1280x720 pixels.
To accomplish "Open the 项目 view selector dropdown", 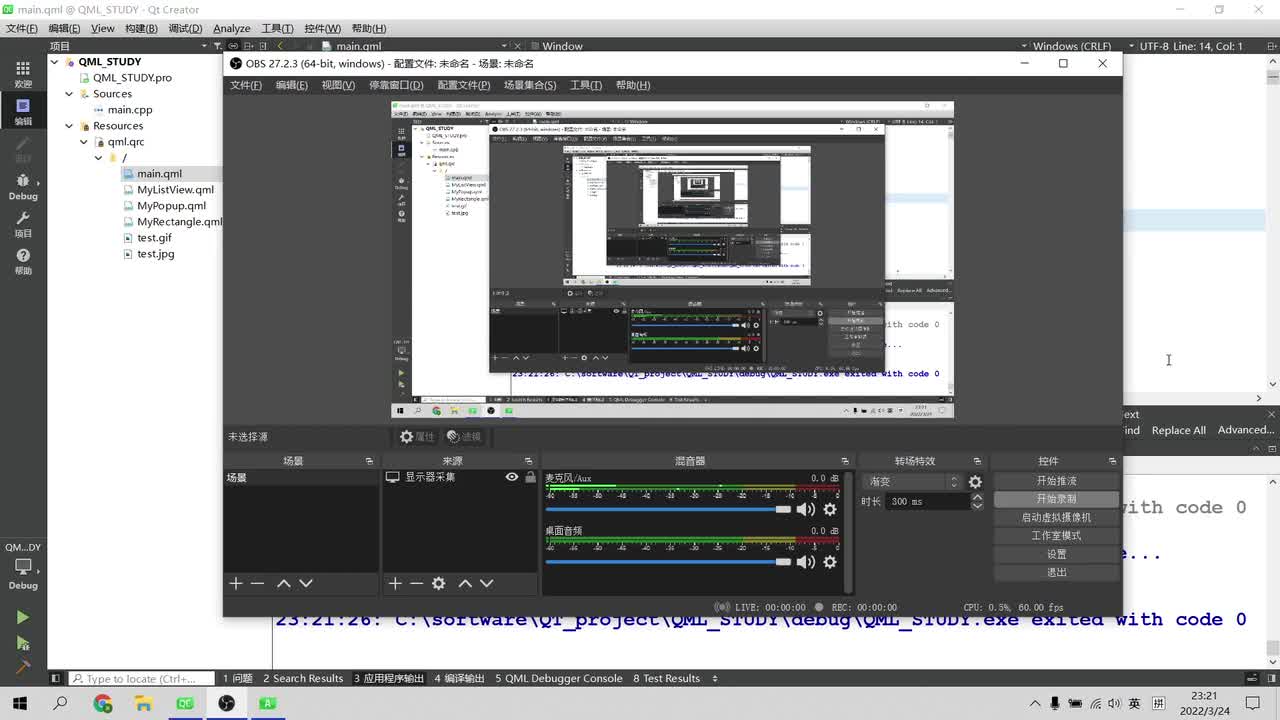I will click(x=130, y=46).
